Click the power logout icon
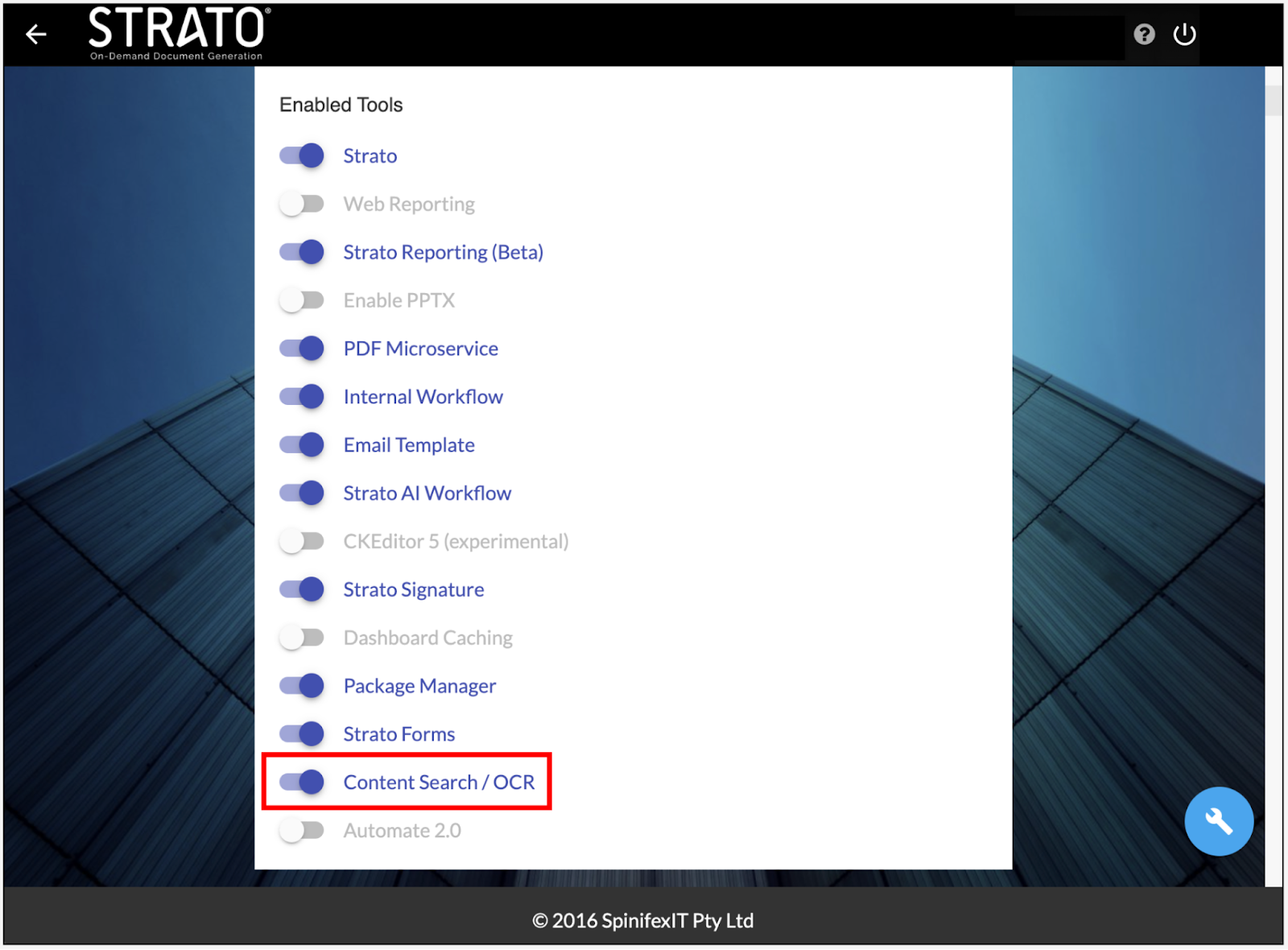This screenshot has width=1288, height=950. coord(1184,34)
